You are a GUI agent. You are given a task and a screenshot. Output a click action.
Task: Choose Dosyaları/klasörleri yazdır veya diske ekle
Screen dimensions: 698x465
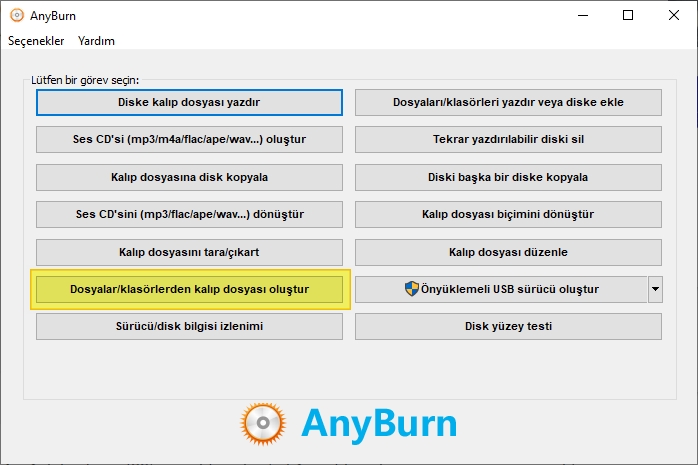[508, 102]
